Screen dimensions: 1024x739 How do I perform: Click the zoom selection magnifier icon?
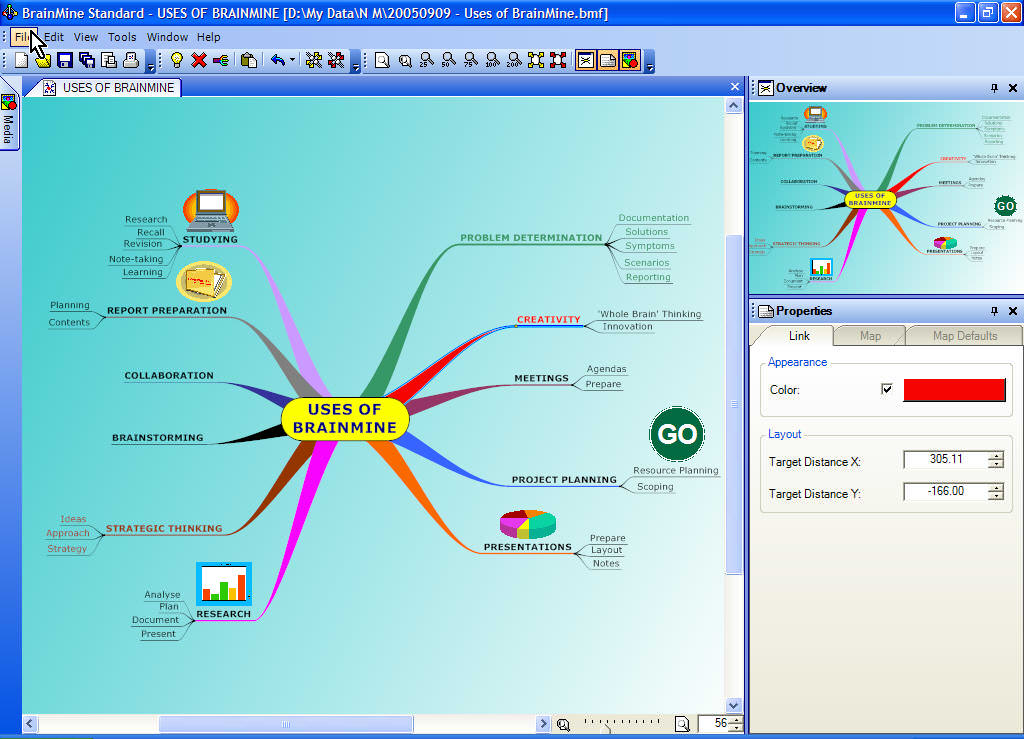pos(405,61)
